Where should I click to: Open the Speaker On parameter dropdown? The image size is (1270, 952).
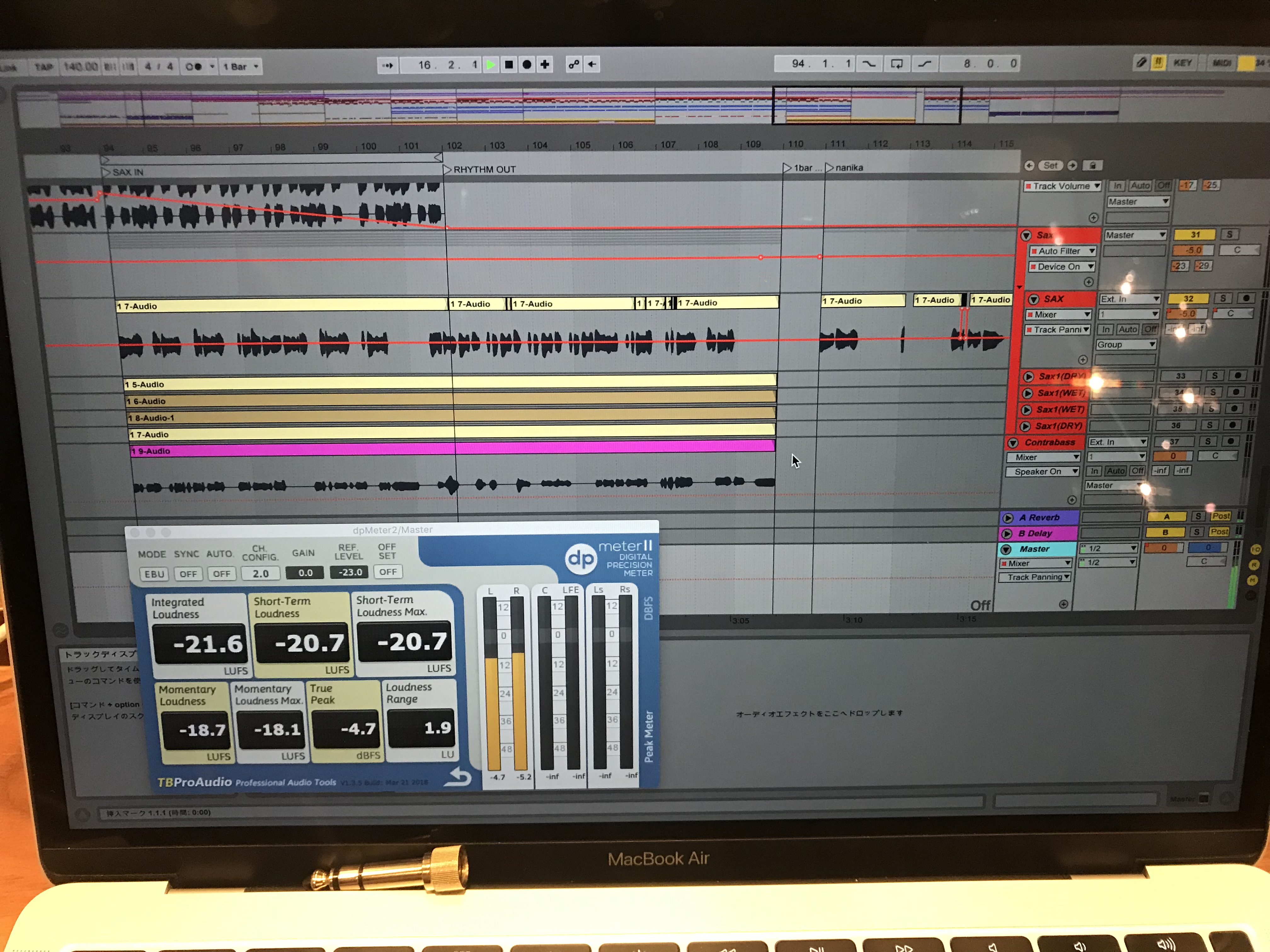tap(1043, 471)
